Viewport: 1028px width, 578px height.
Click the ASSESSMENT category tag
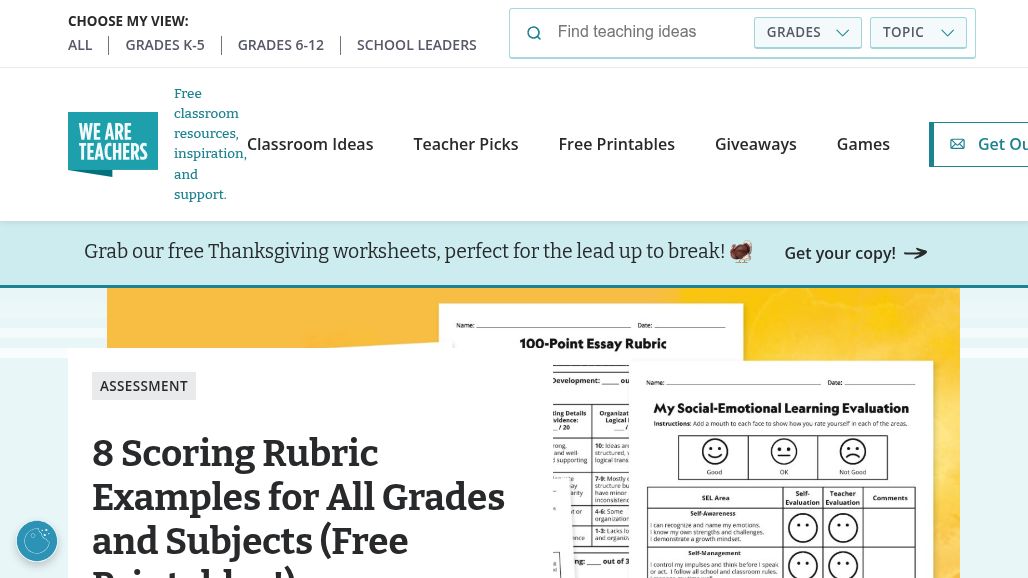(144, 386)
